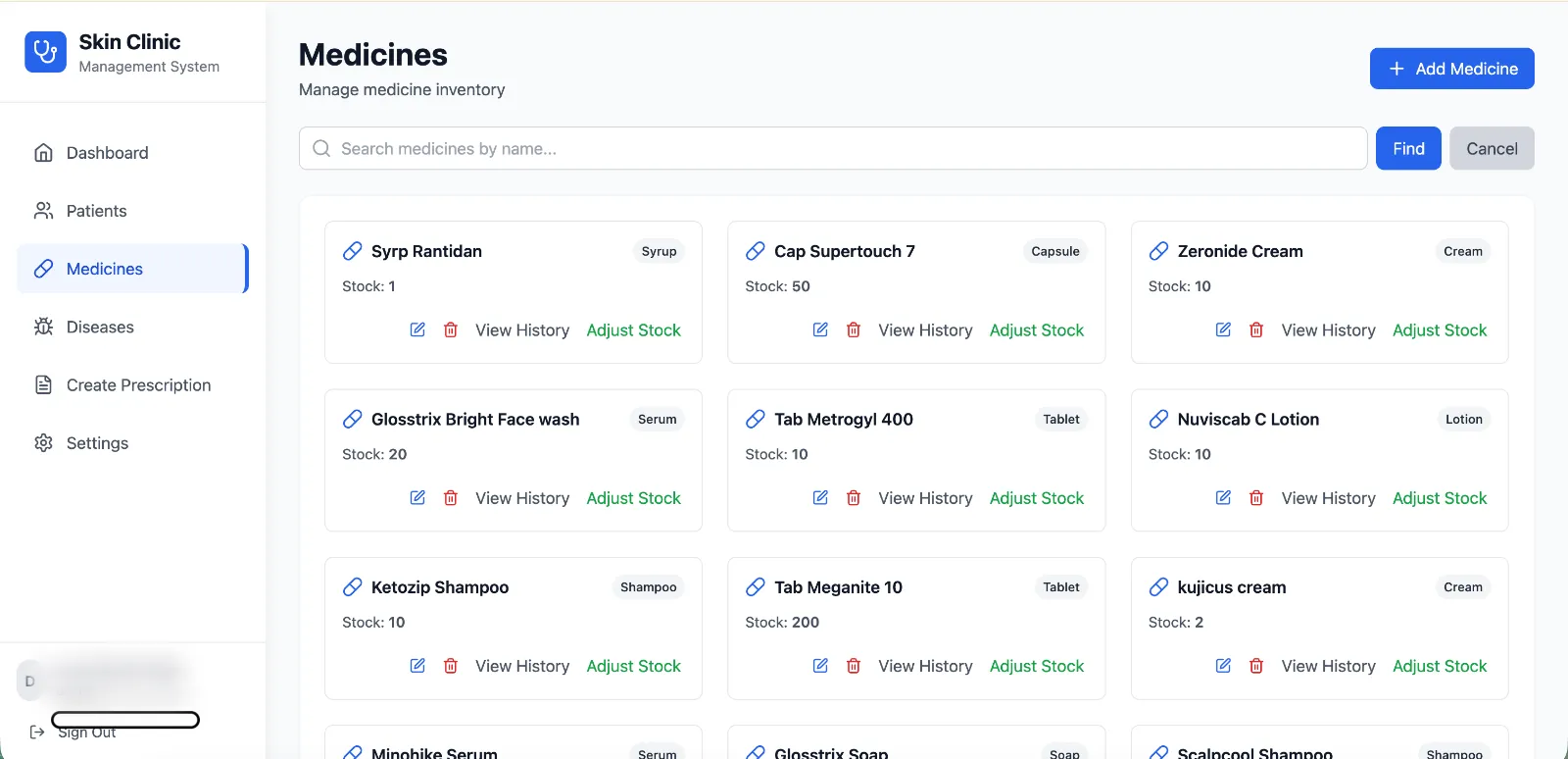Open Create Prescription from sidebar
The height and width of the screenshot is (759, 1568).
(138, 385)
